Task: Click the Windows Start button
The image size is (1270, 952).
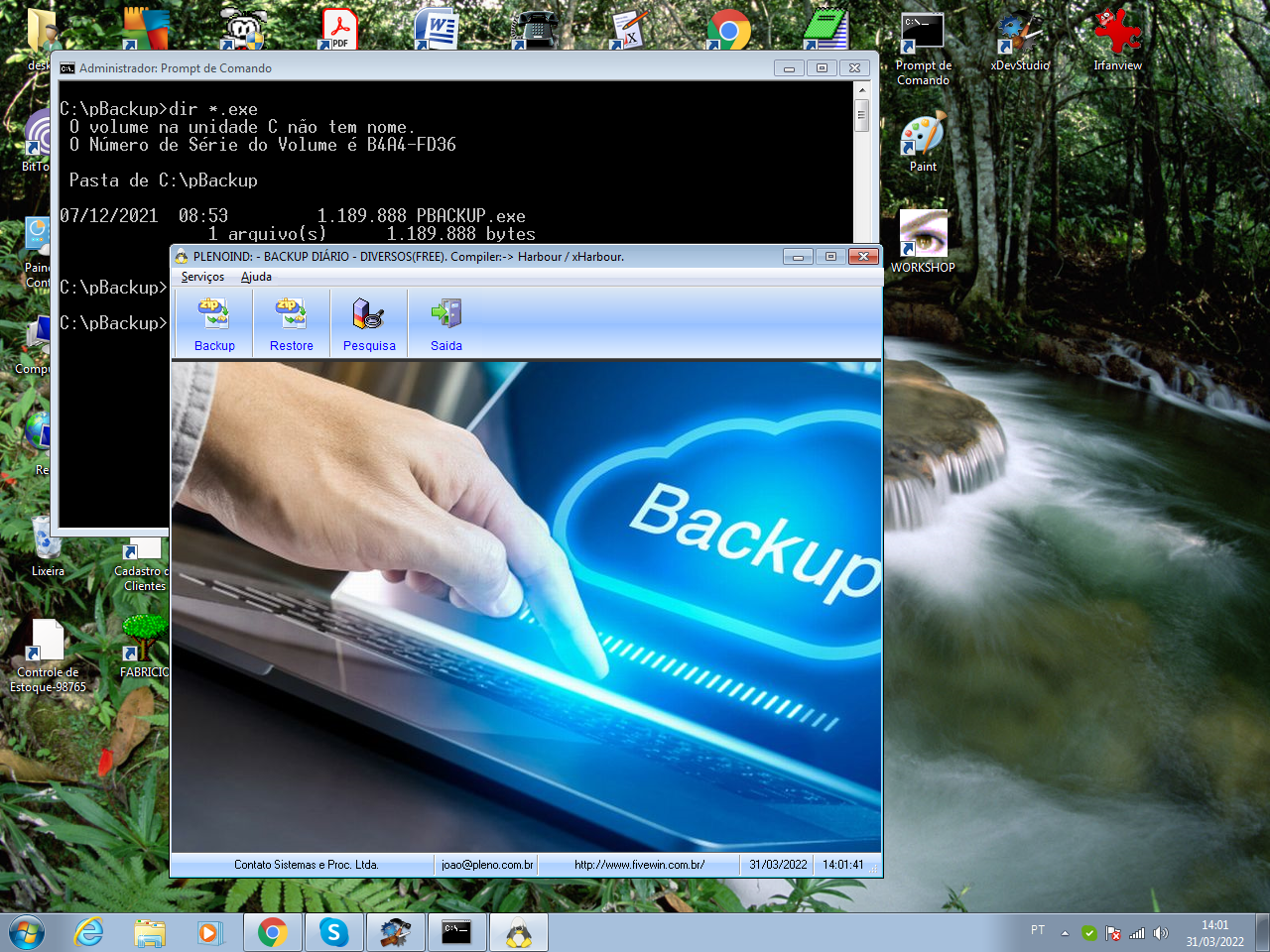Action: [27, 932]
